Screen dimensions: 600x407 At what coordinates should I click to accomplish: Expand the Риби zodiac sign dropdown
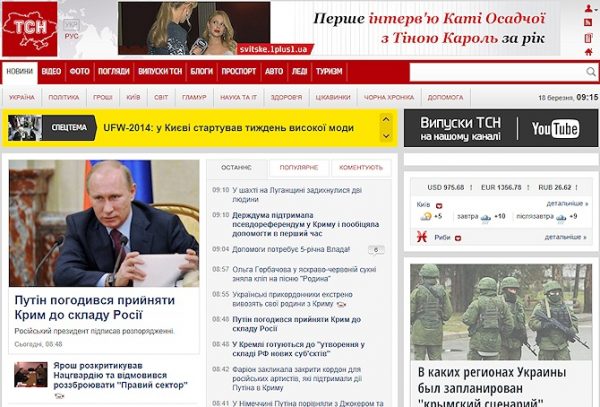458,238
